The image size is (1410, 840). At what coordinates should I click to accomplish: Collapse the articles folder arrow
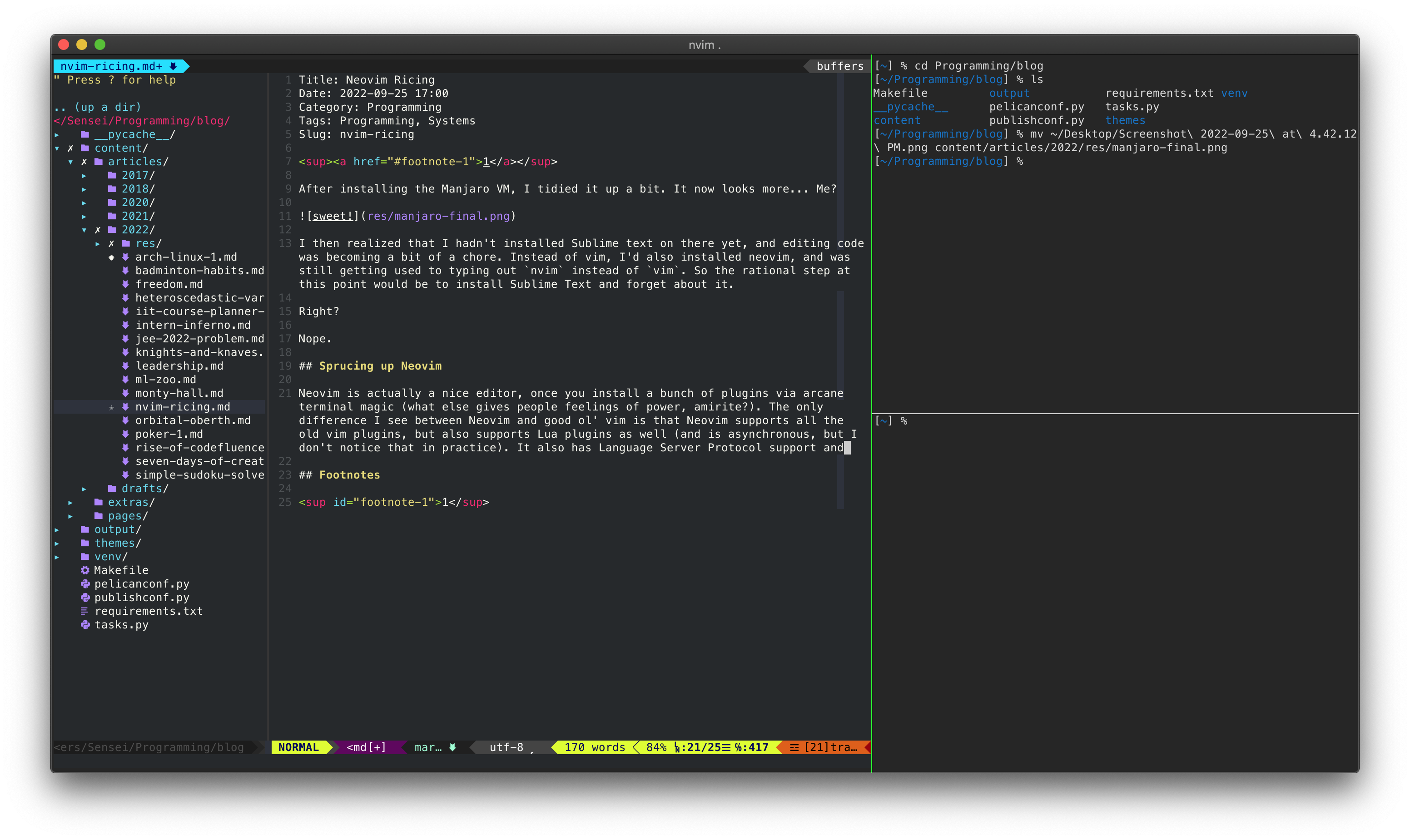point(70,162)
